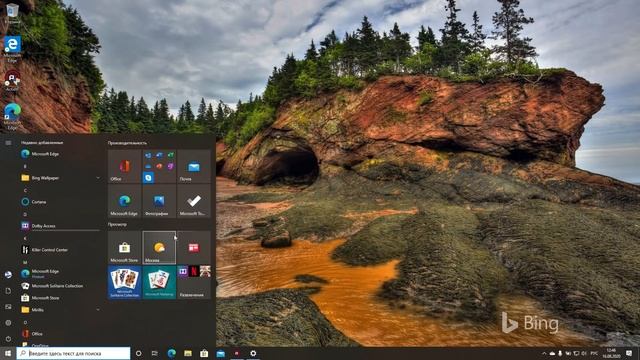
Task: Open the Фотографии photos tile
Action: 159,201
